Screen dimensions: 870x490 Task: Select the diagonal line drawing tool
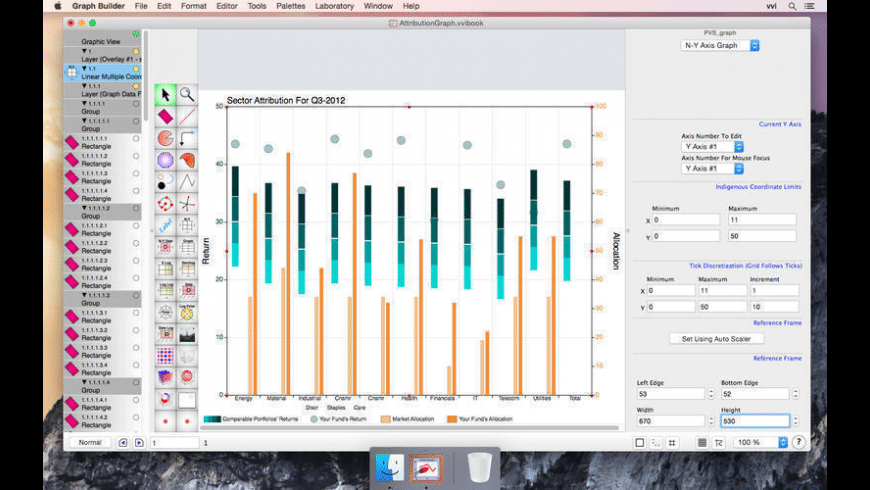[x=187, y=117]
